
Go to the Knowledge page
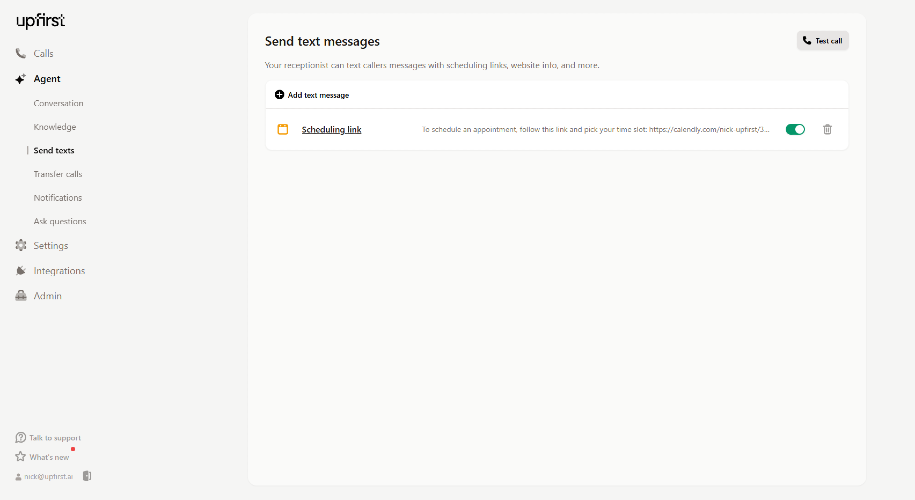(54, 127)
